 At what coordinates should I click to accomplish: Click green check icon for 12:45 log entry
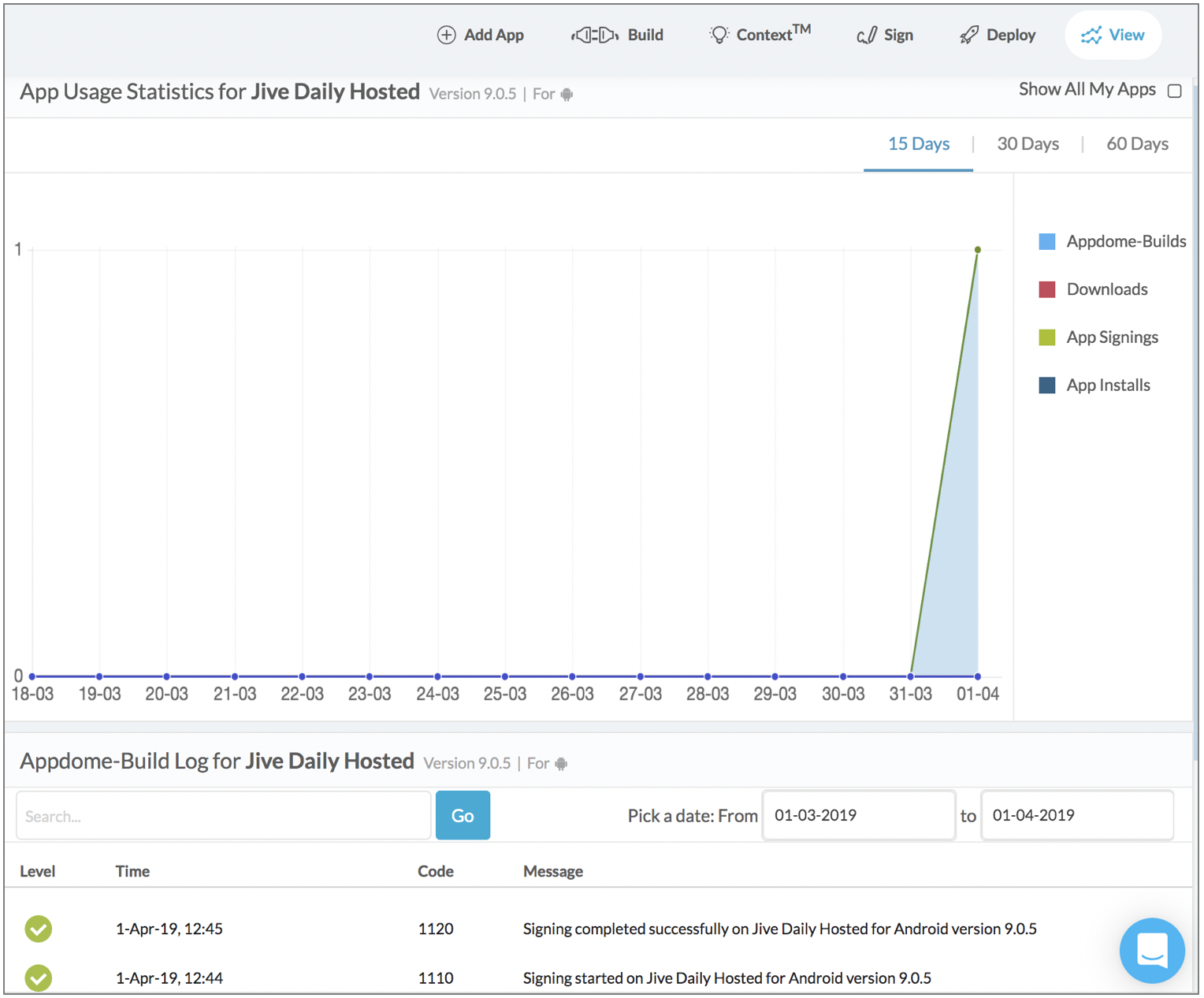[38, 929]
